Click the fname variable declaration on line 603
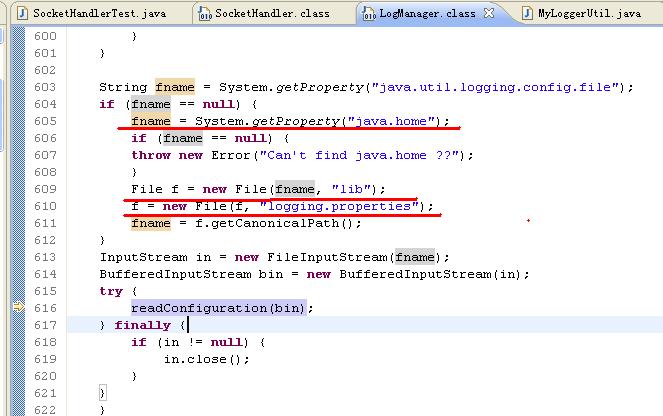663x416 pixels. click(175, 87)
